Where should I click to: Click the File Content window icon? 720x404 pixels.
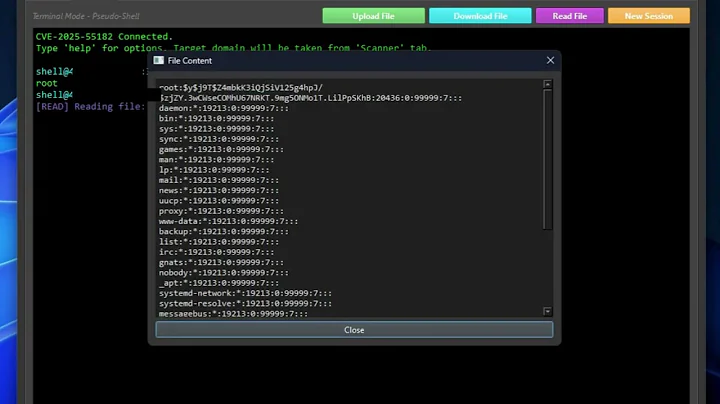pyautogui.click(x=159, y=61)
